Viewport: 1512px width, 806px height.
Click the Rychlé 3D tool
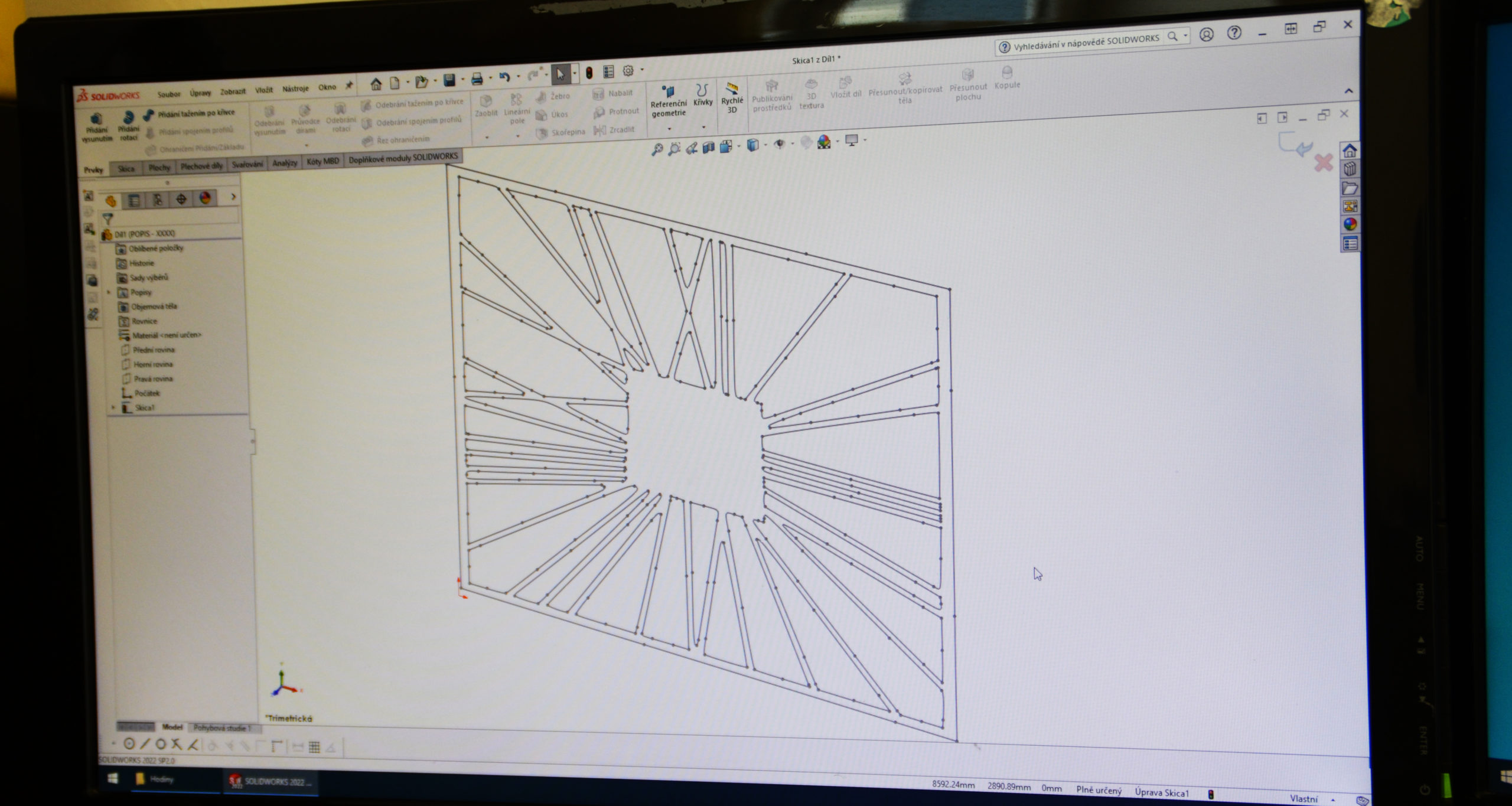tap(732, 98)
